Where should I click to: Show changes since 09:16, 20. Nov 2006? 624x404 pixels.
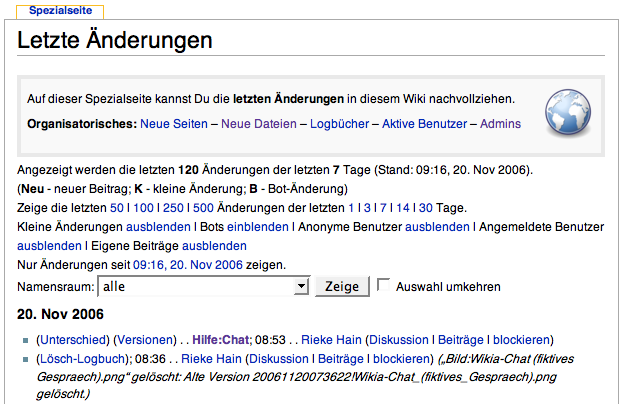click(188, 265)
